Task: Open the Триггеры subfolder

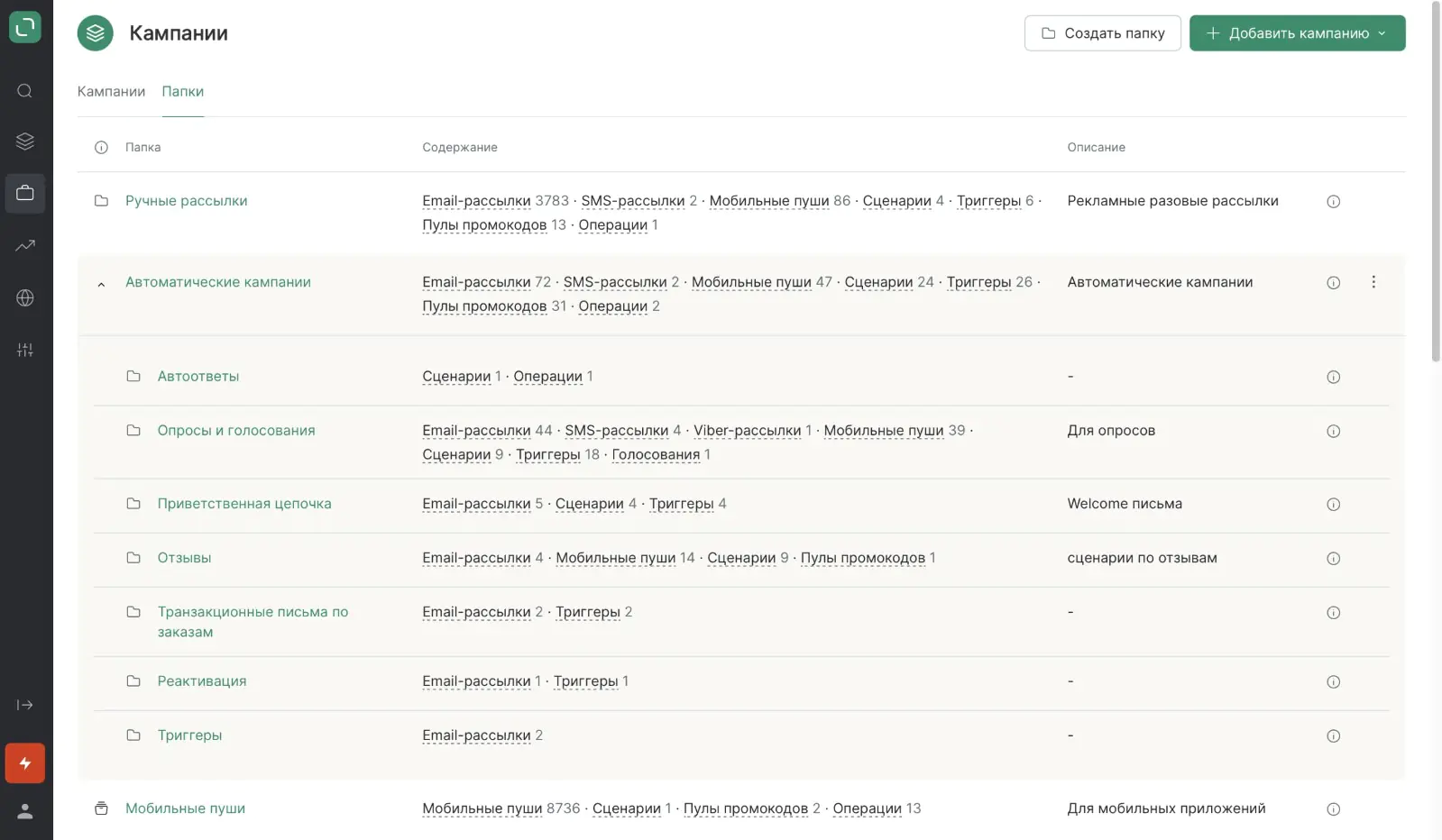Action: pyautogui.click(x=189, y=735)
